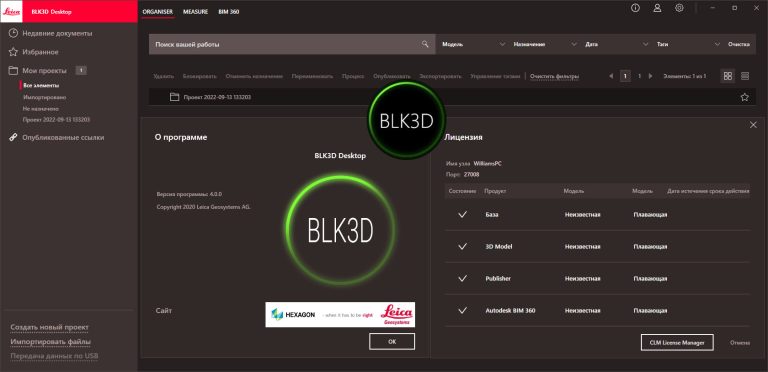This screenshot has height=372, width=768.
Task: Click the version text 4.0.0
Action: pyautogui.click(x=216, y=194)
